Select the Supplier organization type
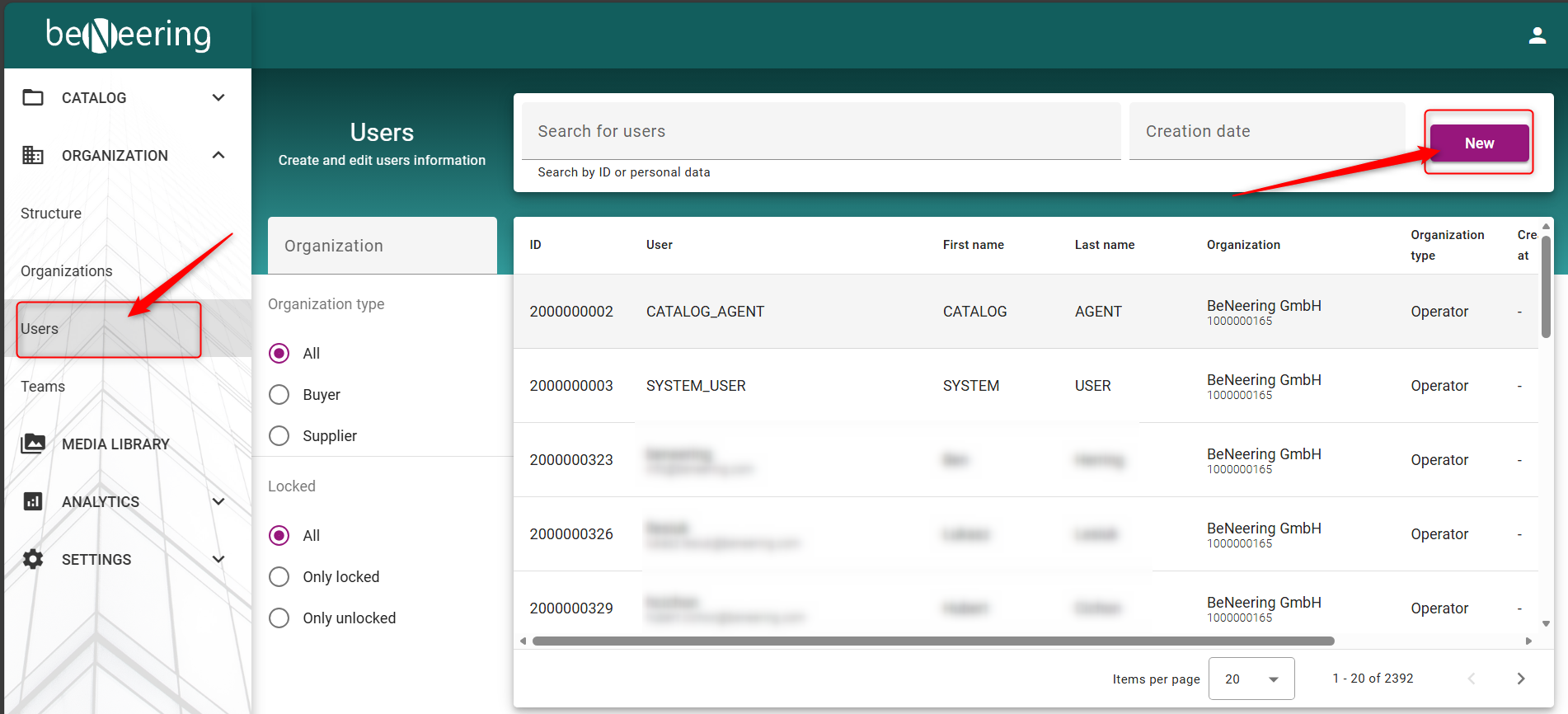The image size is (1568, 714). (x=279, y=436)
